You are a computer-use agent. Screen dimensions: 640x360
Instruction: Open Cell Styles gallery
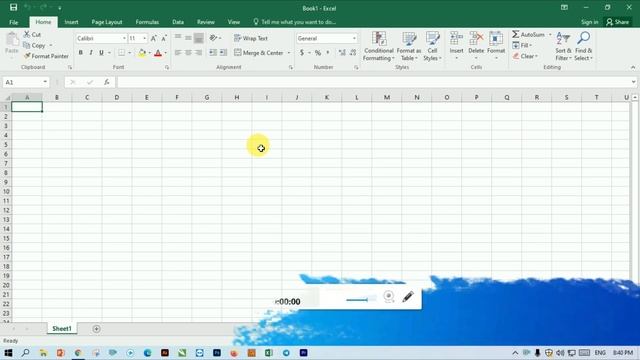(x=432, y=46)
